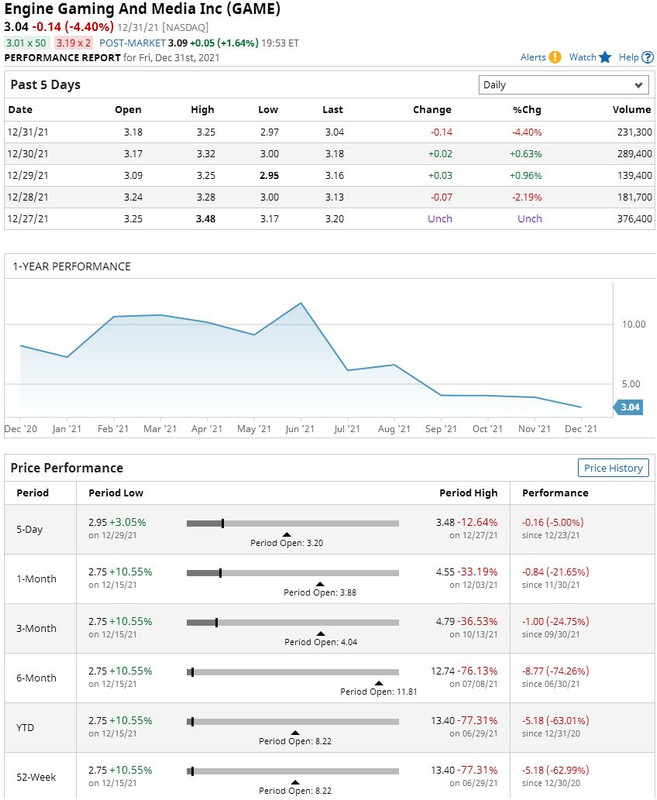Screen dimensions: 657x800
Task: Click the Period Open: 3.20 marker
Action: (287, 540)
